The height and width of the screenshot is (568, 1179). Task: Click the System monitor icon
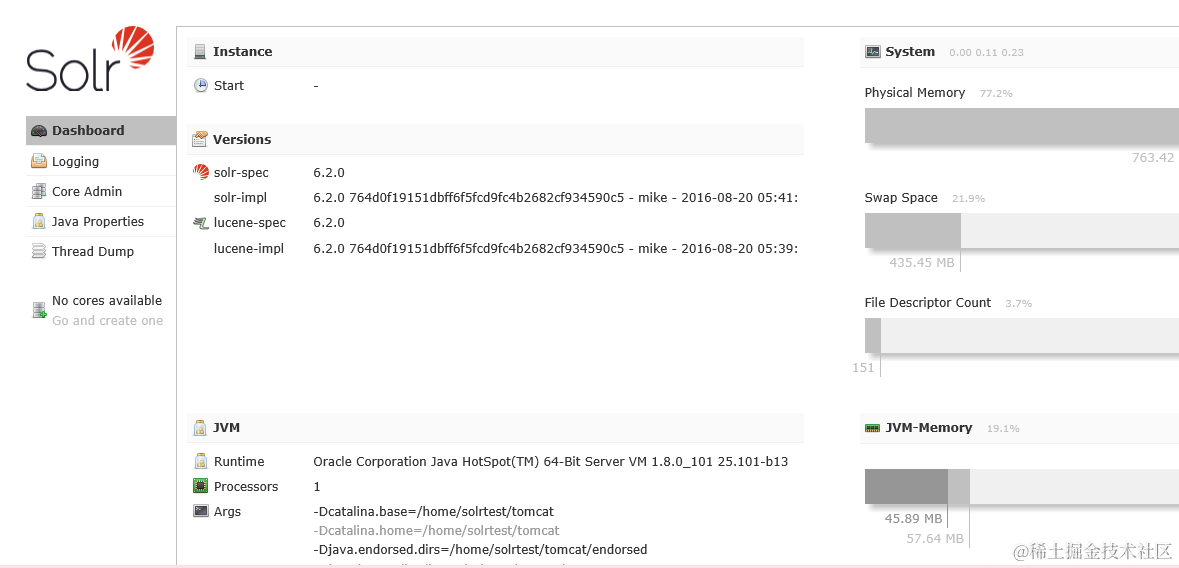(872, 52)
